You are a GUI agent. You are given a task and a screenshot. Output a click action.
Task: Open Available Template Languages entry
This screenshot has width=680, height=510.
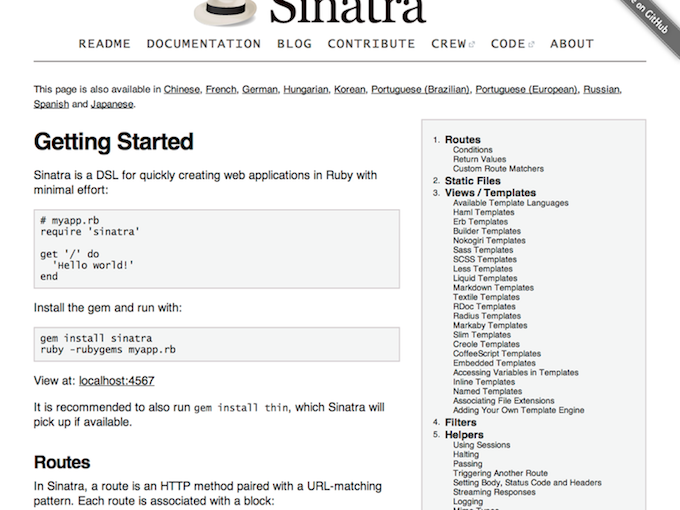point(511,203)
